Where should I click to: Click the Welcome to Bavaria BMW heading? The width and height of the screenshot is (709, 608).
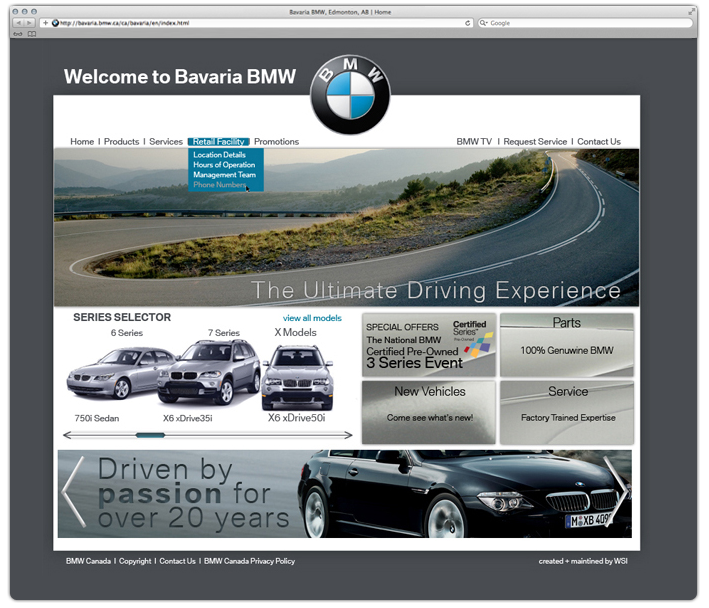pyautogui.click(x=180, y=76)
